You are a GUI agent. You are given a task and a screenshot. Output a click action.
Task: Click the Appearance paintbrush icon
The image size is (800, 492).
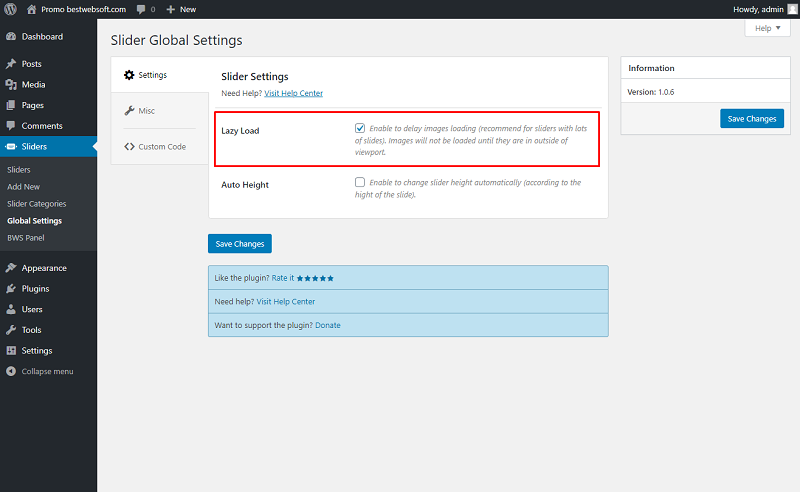pos(11,268)
